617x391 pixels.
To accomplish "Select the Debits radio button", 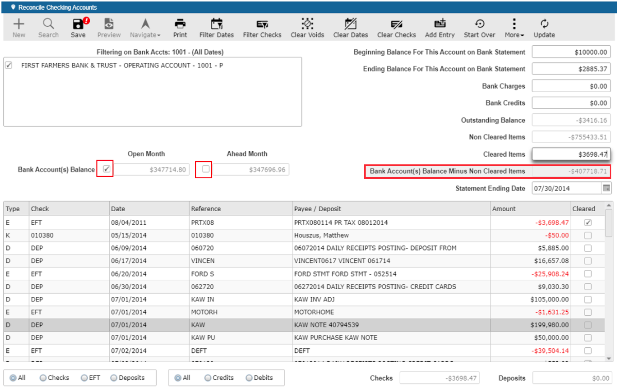I will click(249, 378).
